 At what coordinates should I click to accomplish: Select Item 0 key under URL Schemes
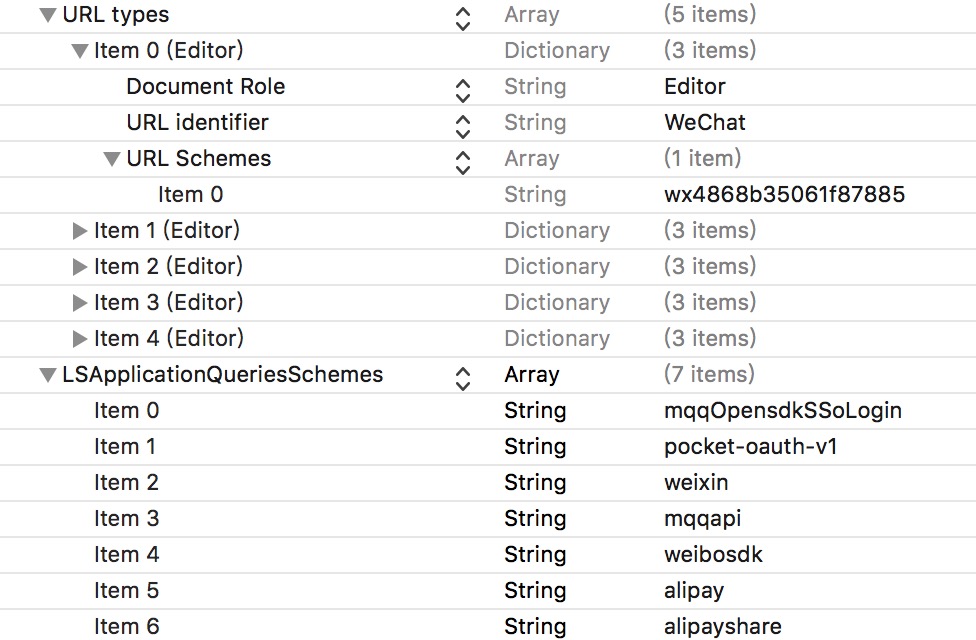coord(190,195)
